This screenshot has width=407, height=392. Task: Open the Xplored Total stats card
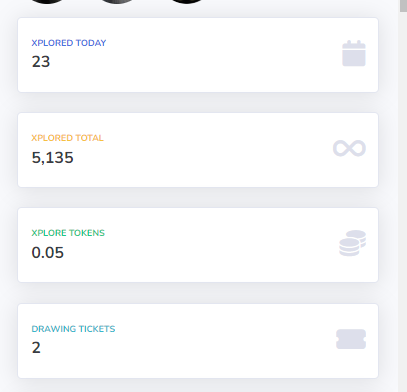198,150
